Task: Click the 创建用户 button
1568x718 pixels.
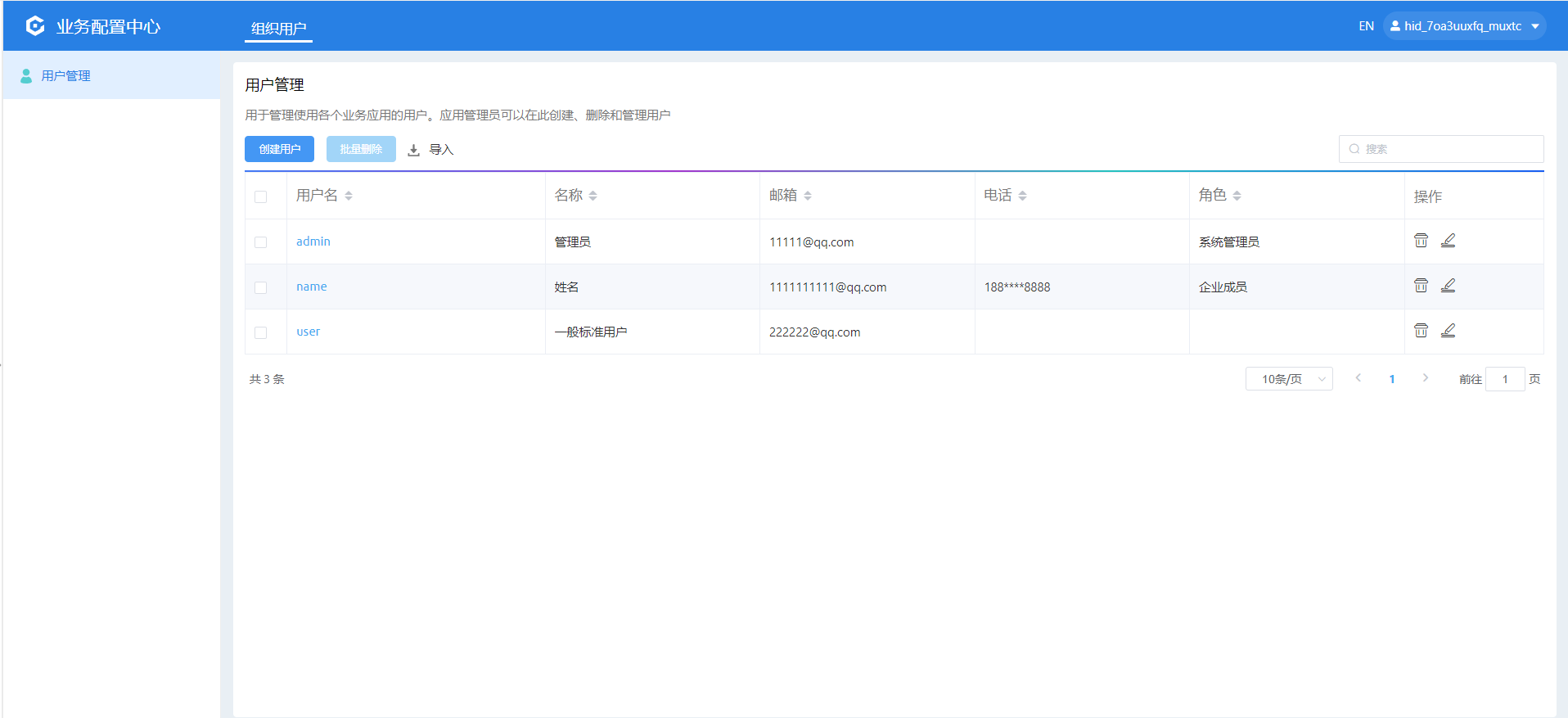Action: tap(280, 149)
